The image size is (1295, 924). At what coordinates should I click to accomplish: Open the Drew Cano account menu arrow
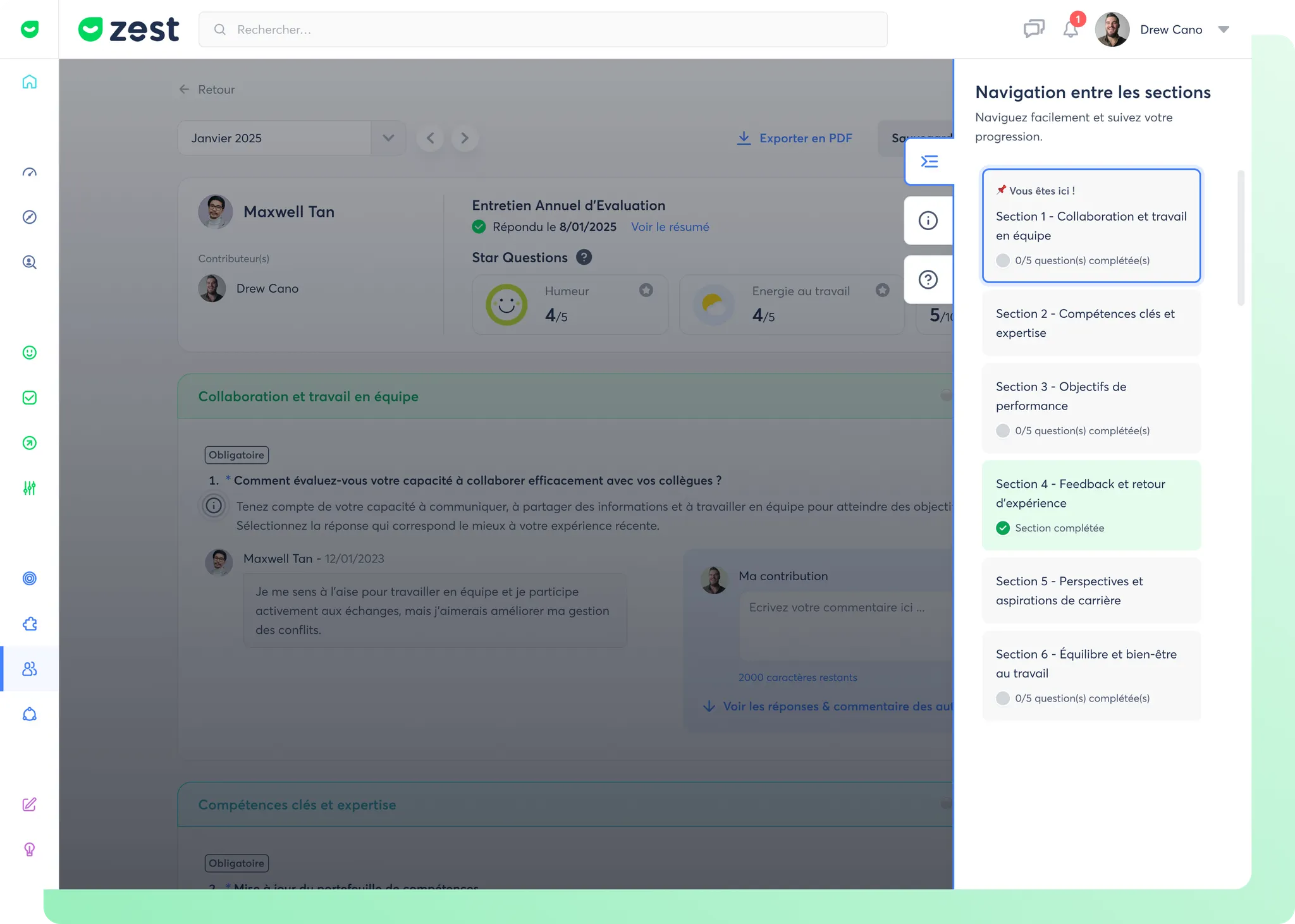pyautogui.click(x=1223, y=29)
